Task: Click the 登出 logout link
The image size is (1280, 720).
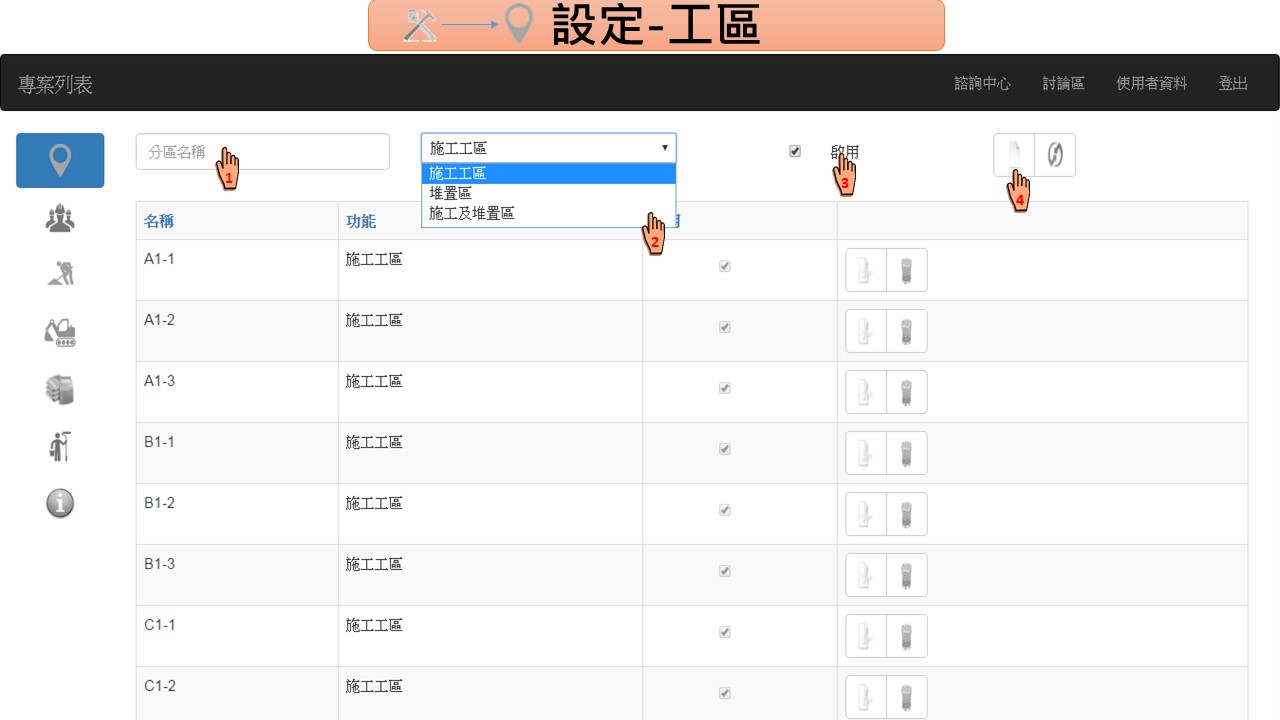Action: click(1232, 84)
